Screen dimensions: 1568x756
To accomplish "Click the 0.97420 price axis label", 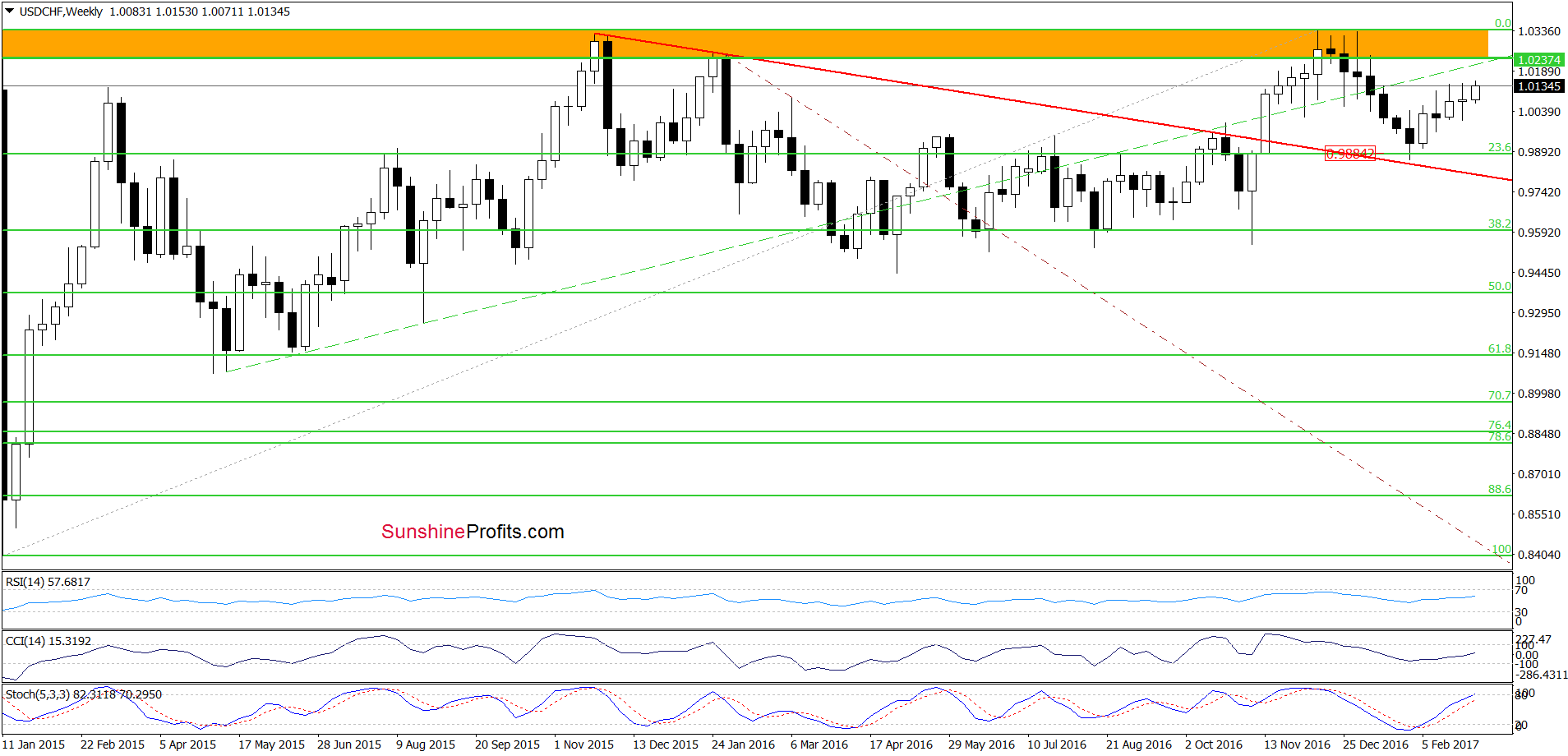I will (x=1539, y=192).
